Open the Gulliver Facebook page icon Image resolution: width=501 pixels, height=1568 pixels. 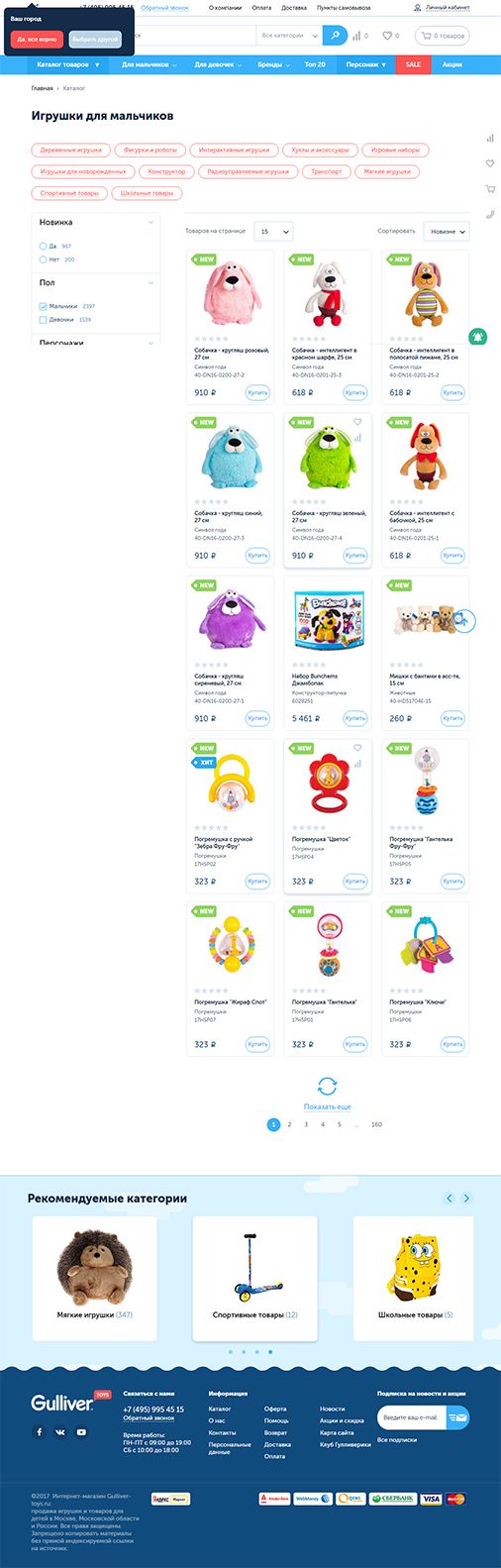pyautogui.click(x=40, y=1431)
